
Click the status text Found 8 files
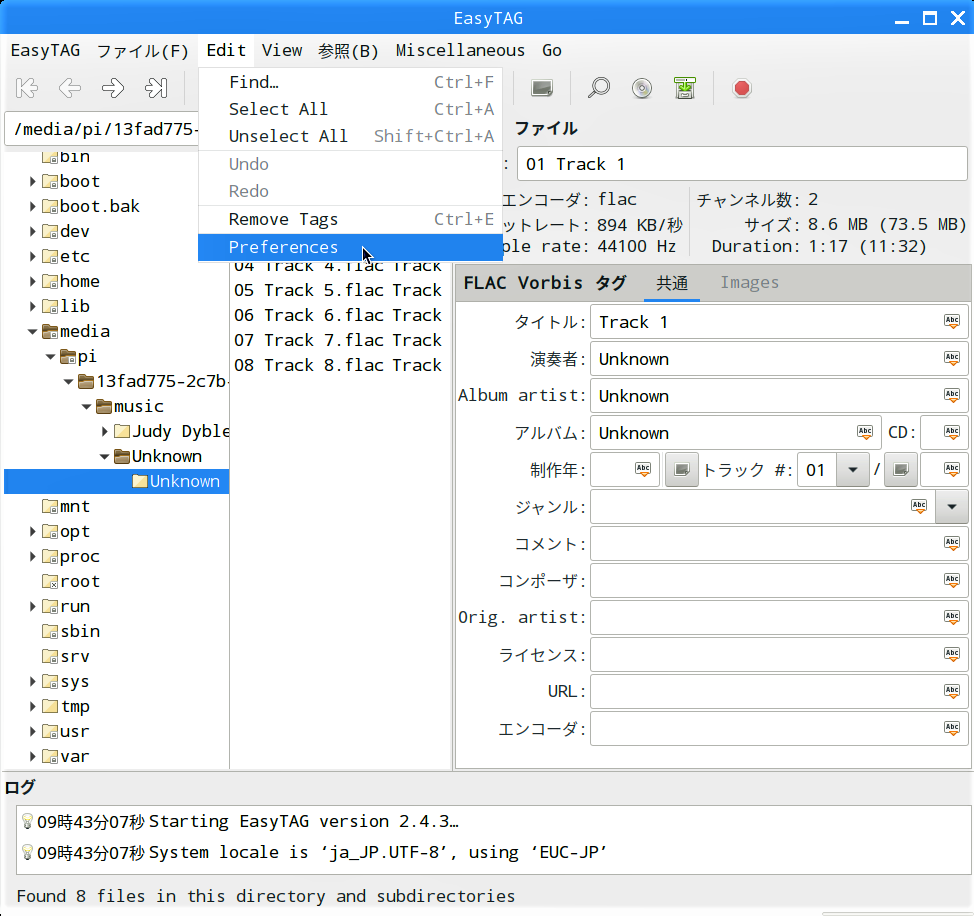[x=265, y=896]
